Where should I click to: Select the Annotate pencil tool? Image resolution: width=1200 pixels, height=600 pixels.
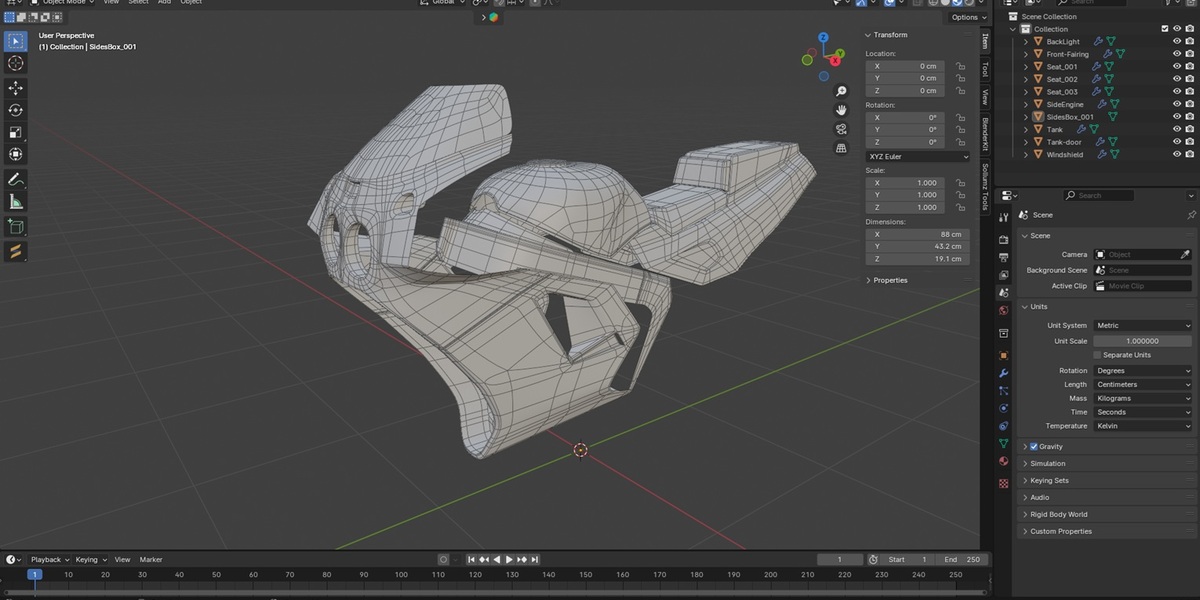[x=16, y=180]
